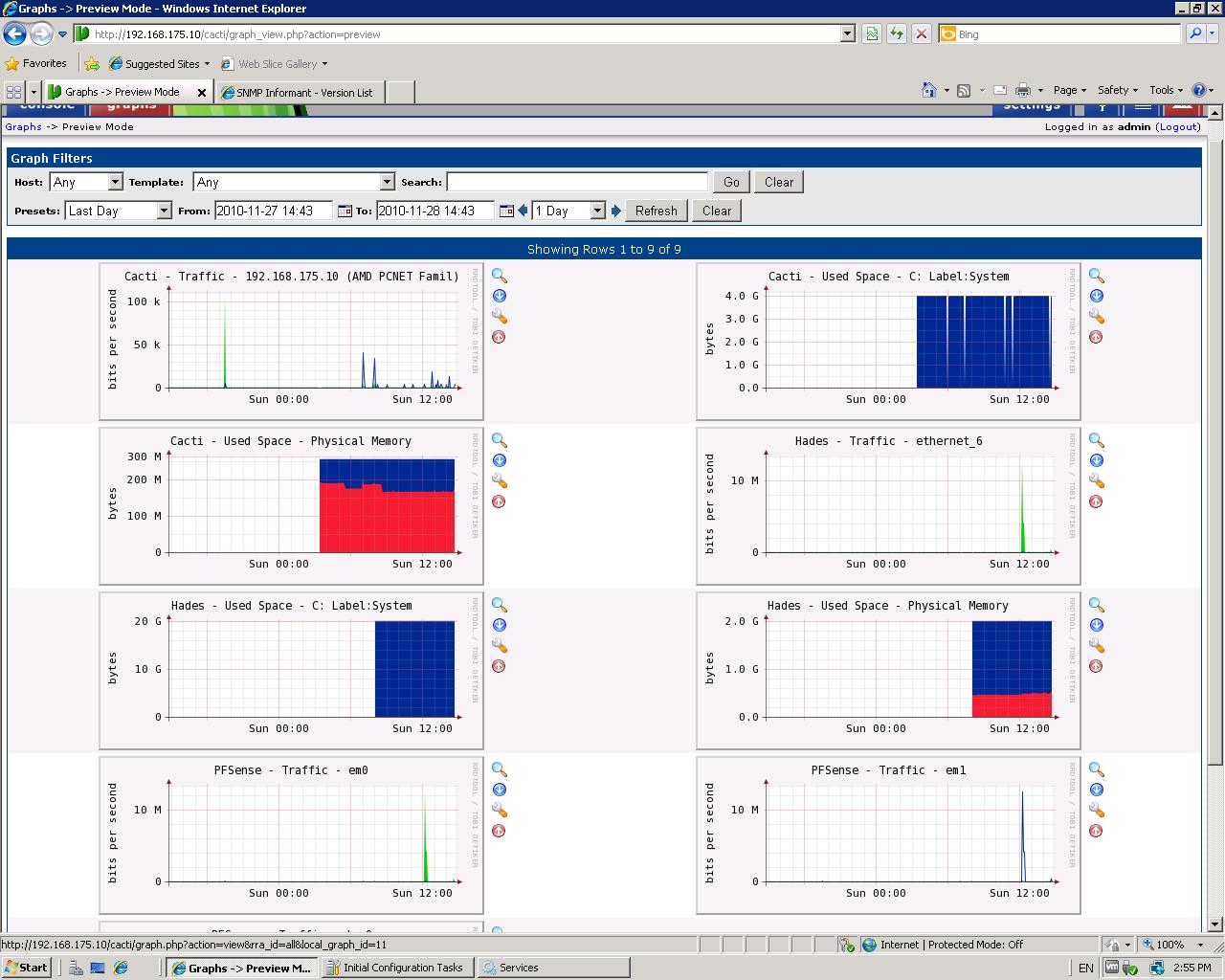Click page-top red arrow beside Cacti Traffic graph

pyautogui.click(x=499, y=337)
